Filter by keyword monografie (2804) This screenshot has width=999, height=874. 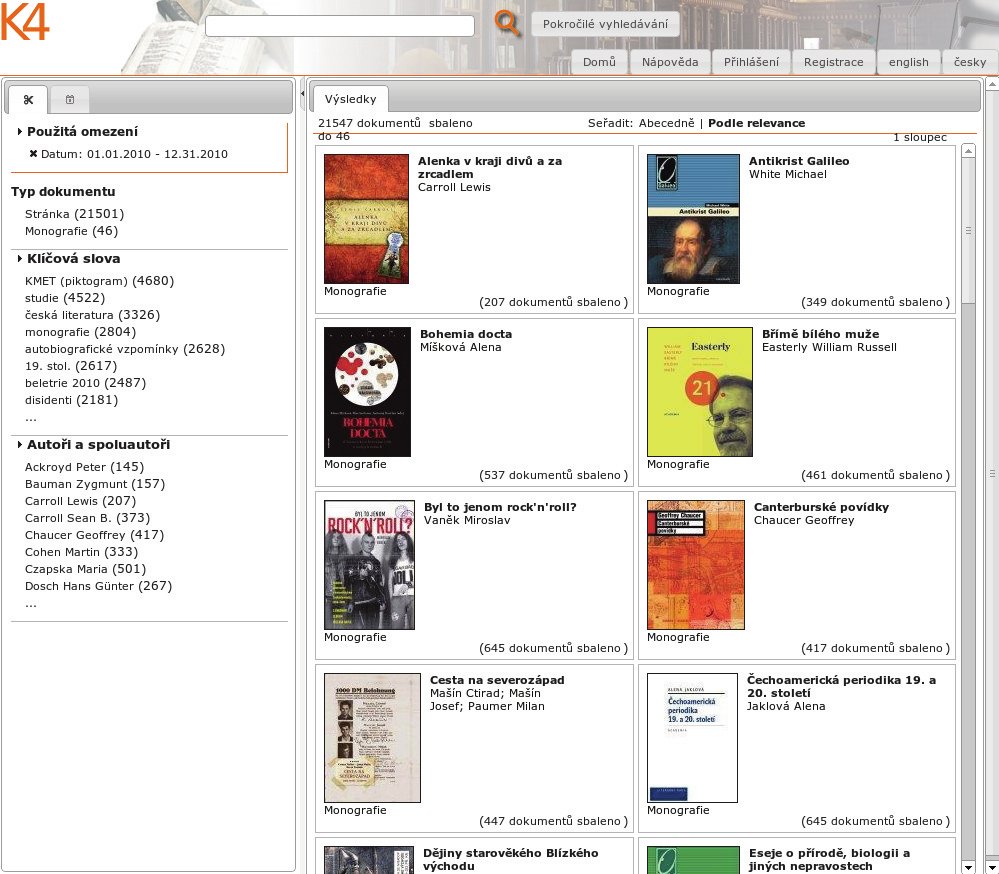(x=80, y=332)
